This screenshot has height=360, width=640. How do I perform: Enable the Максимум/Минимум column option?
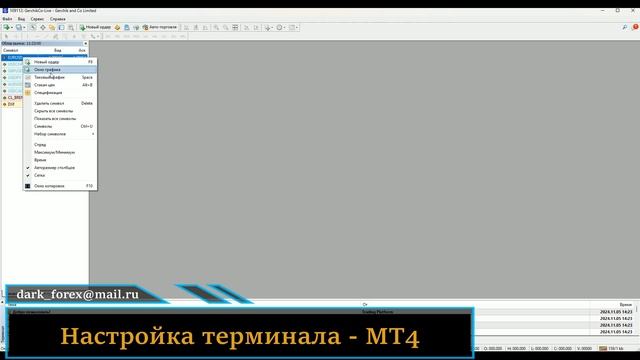60,152
